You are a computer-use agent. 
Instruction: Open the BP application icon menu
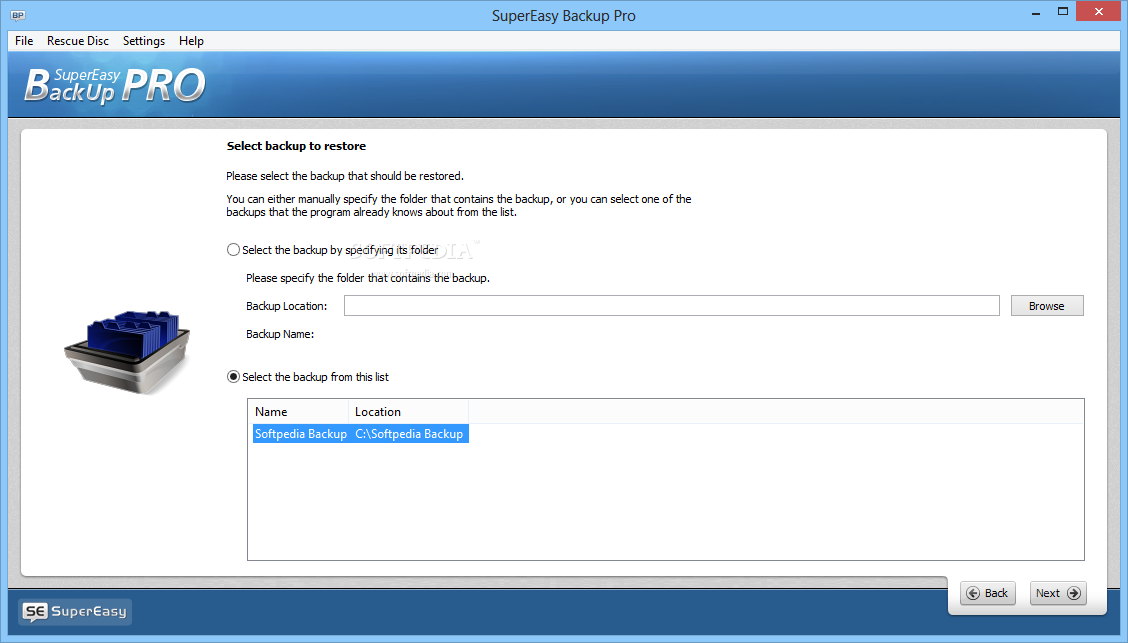(x=18, y=15)
